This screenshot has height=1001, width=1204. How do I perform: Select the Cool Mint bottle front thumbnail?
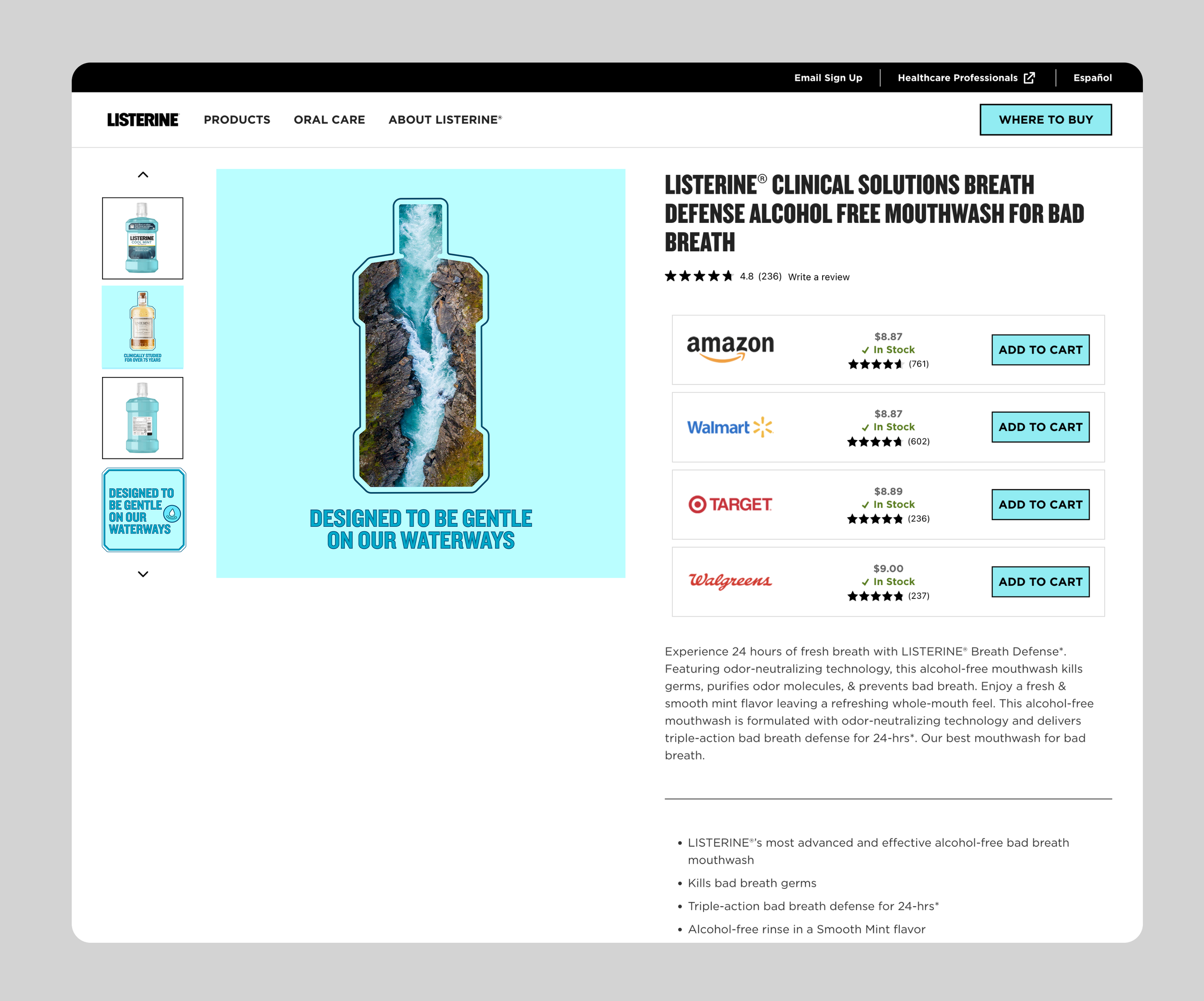(x=143, y=238)
